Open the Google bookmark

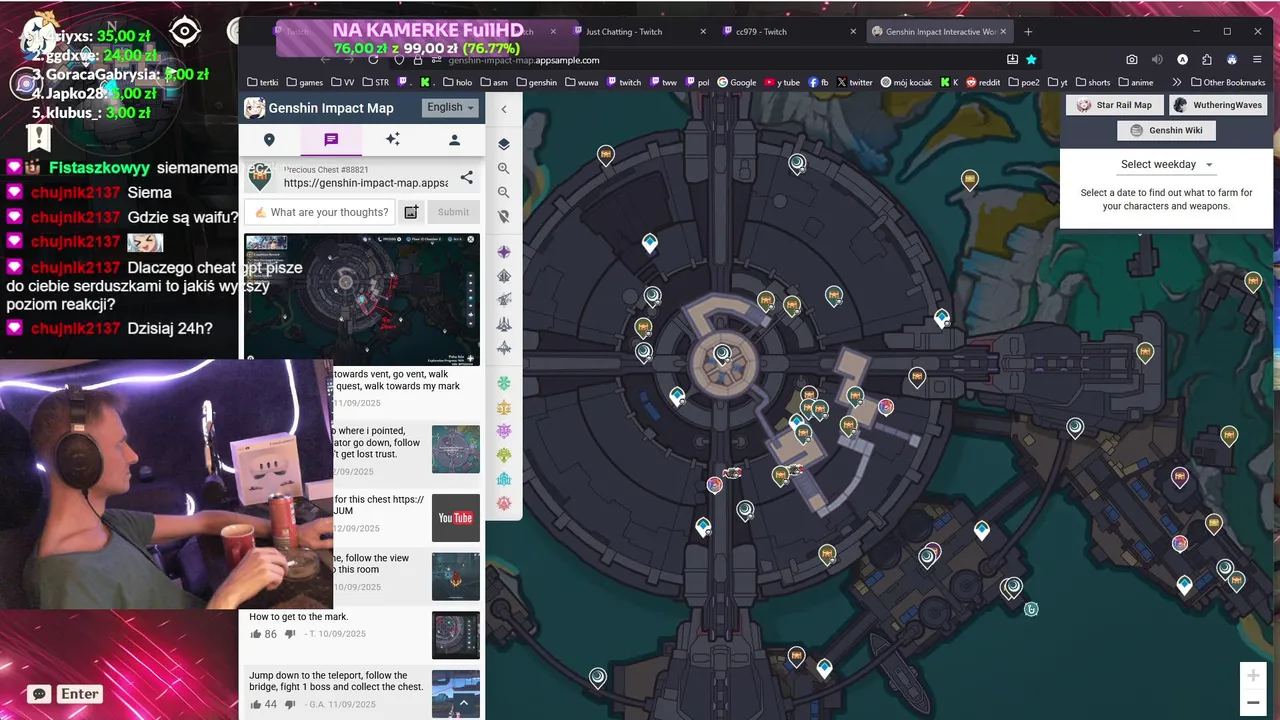pos(735,82)
